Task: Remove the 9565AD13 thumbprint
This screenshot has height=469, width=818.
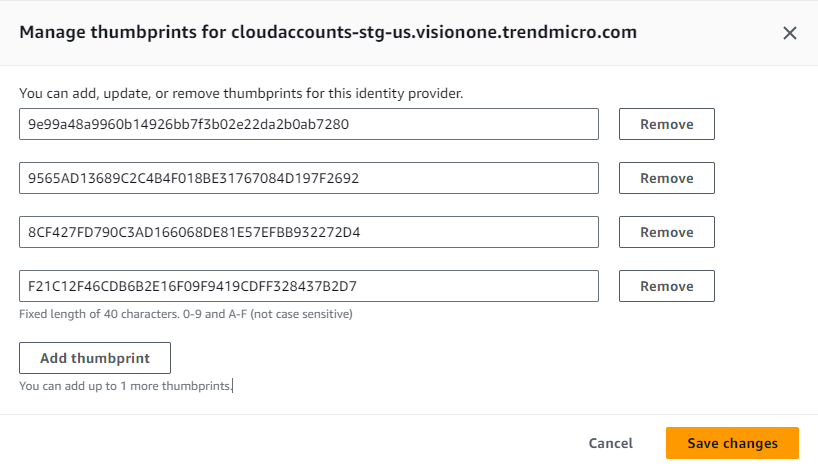Action: [666, 179]
